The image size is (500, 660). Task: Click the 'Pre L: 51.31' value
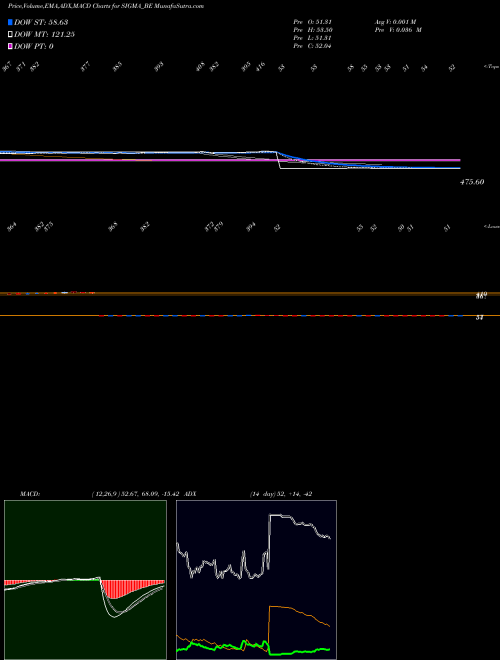[314, 38]
